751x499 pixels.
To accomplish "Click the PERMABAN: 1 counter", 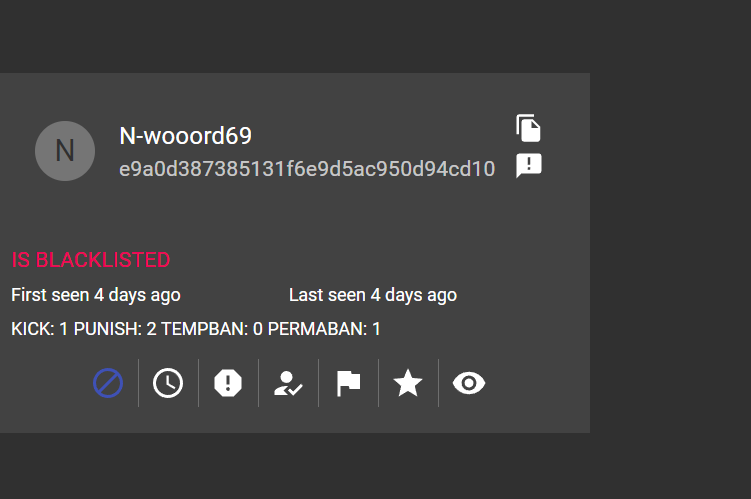I will click(x=324, y=329).
